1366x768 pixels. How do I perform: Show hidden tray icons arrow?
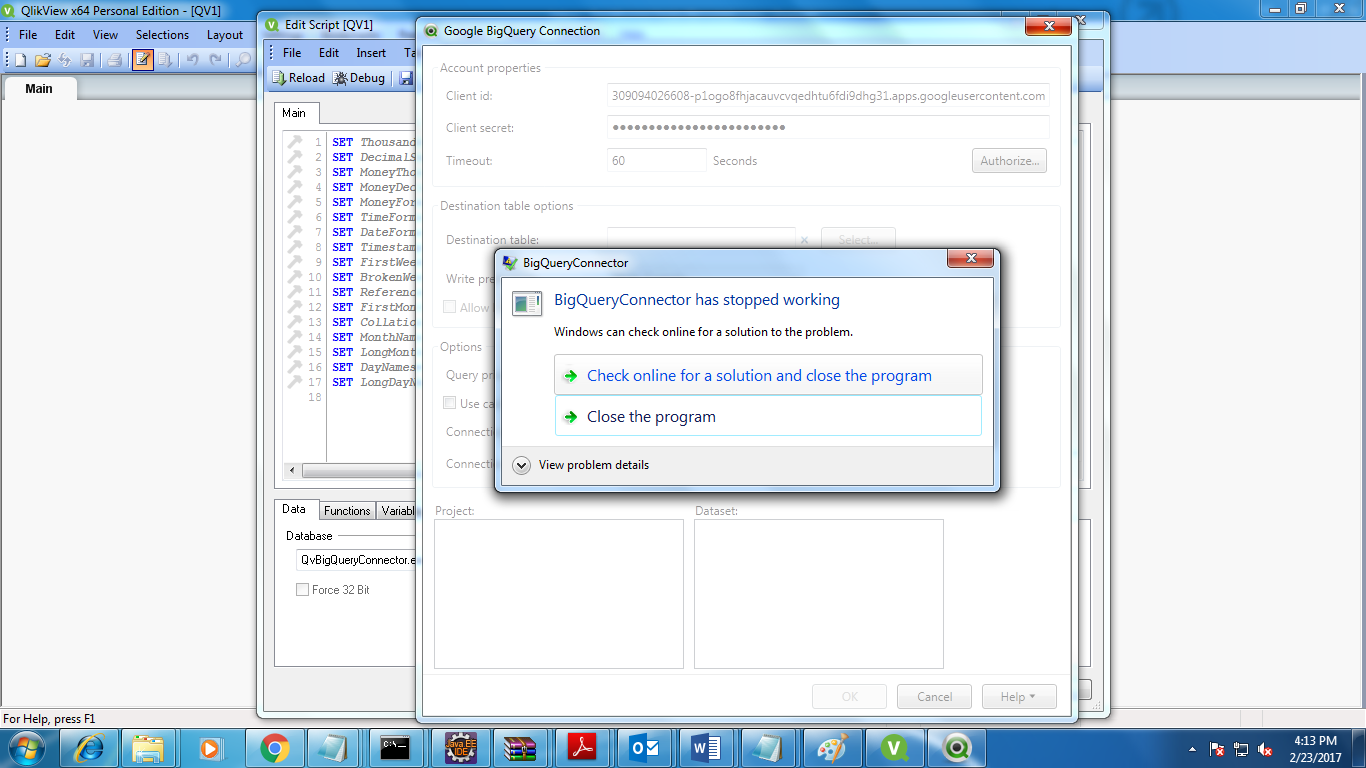click(x=1192, y=749)
